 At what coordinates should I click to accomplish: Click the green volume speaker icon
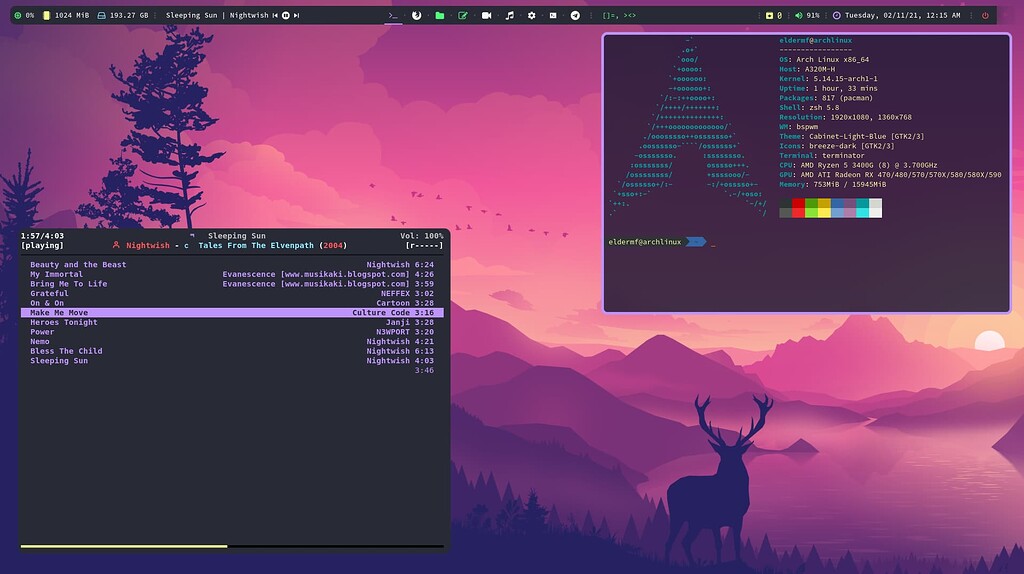click(799, 15)
